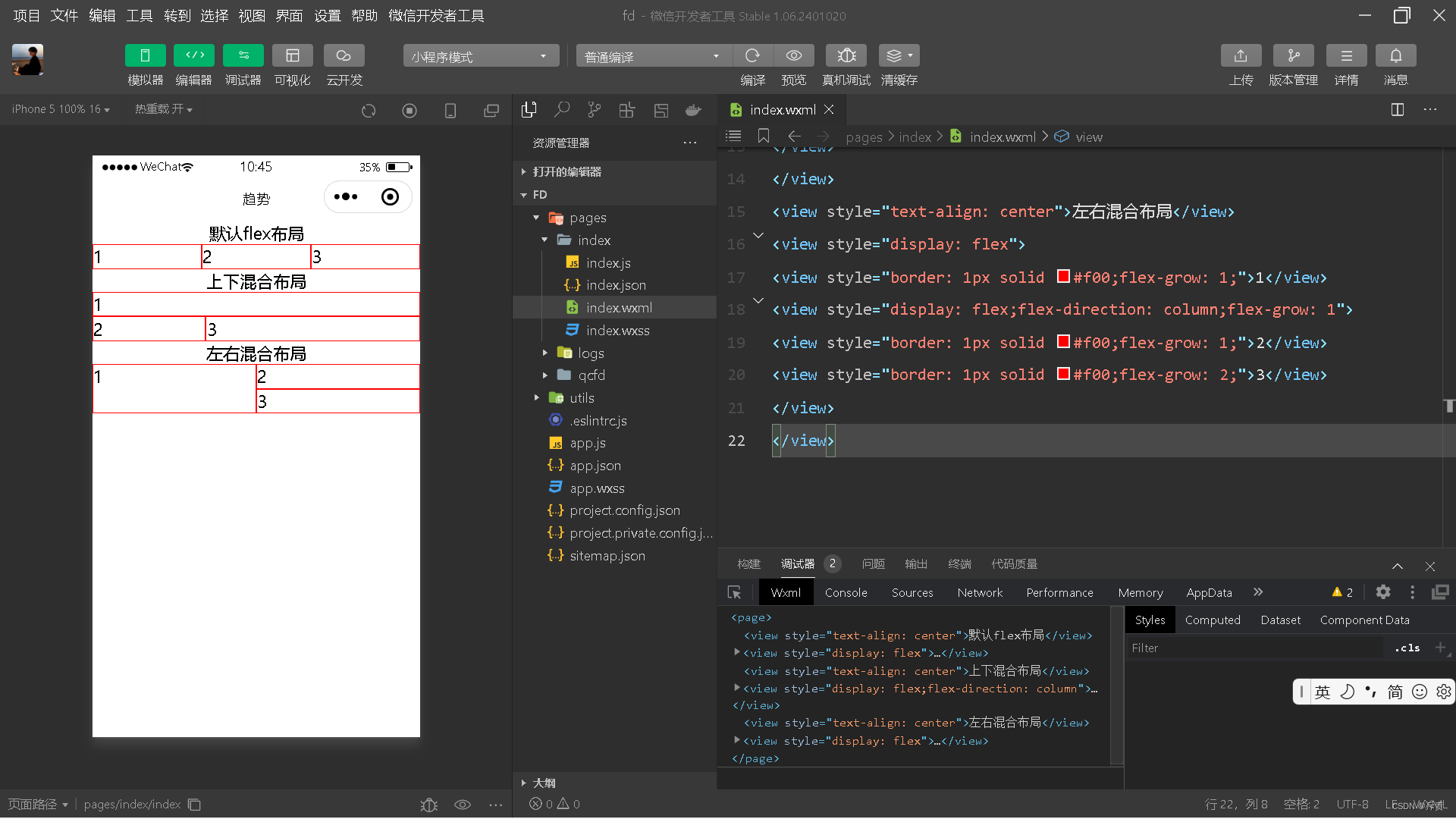Toggle the simulator device frame icon
Image resolution: width=1456 pixels, height=819 pixels.
[x=450, y=111]
